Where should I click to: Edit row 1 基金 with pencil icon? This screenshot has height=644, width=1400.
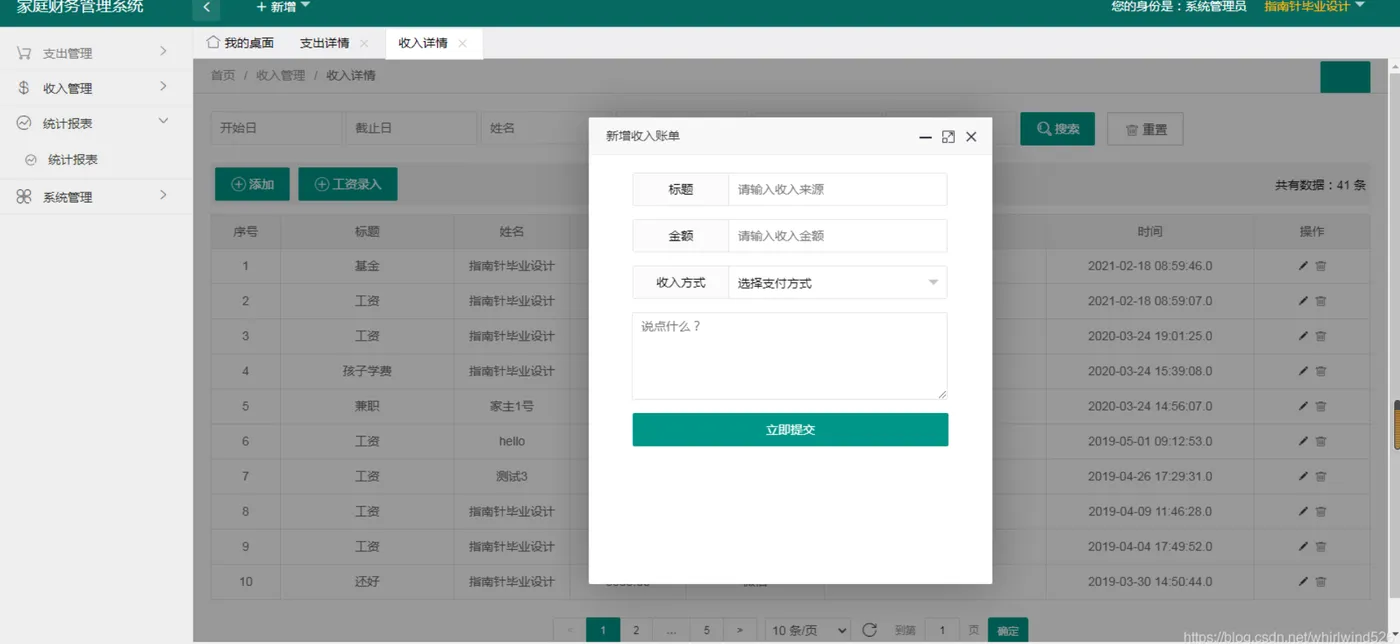1303,266
